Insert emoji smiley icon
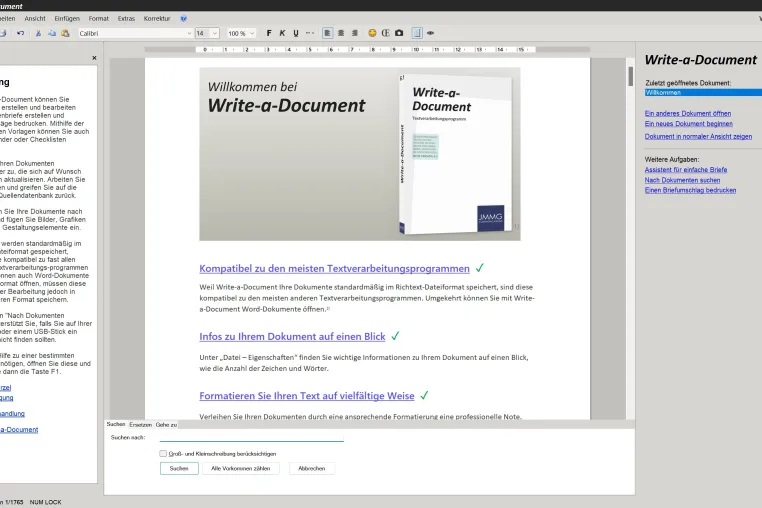762x508 pixels. click(372, 33)
